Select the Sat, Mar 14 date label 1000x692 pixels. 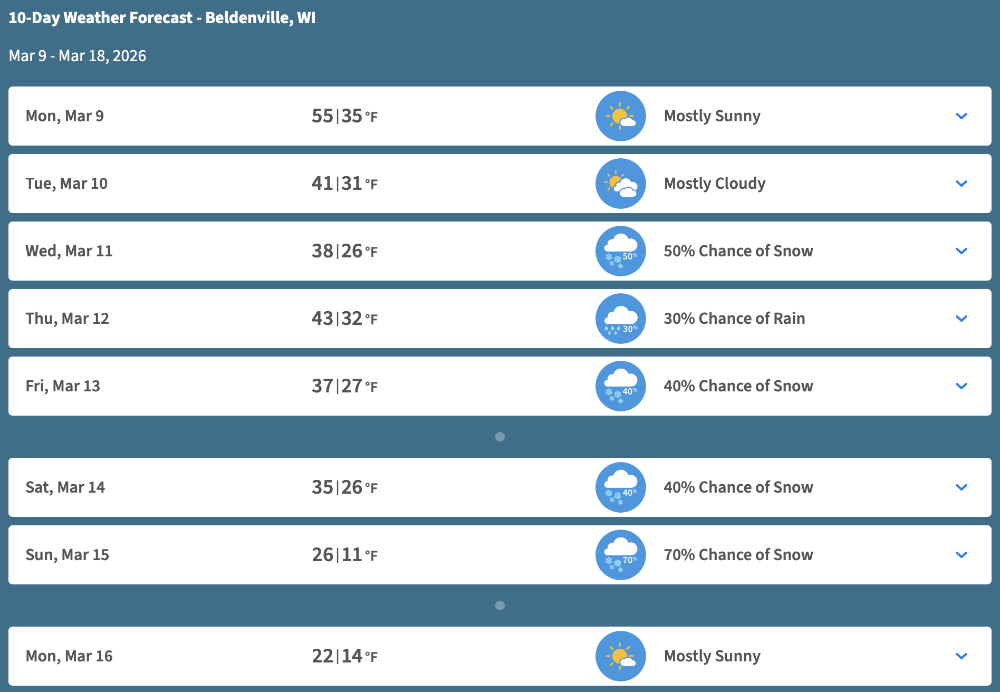[x=65, y=488]
